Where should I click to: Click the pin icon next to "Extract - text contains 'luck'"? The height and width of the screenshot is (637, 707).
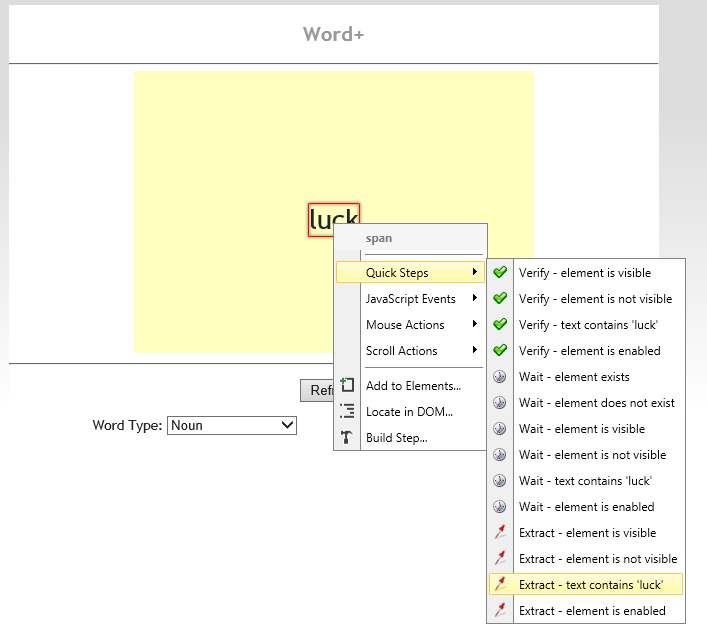(x=500, y=585)
